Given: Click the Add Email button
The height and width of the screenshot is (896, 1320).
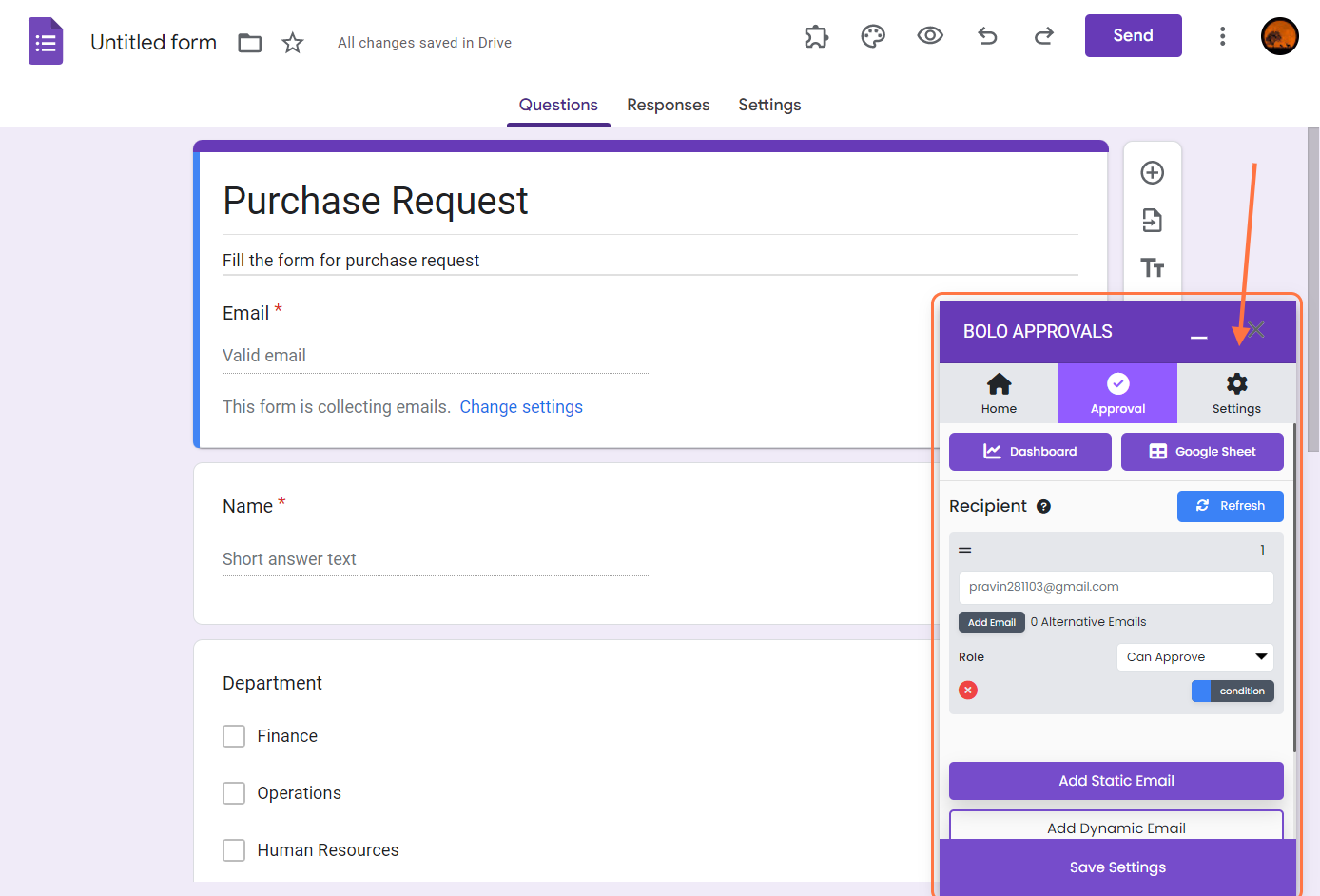Looking at the screenshot, I should click(x=991, y=622).
